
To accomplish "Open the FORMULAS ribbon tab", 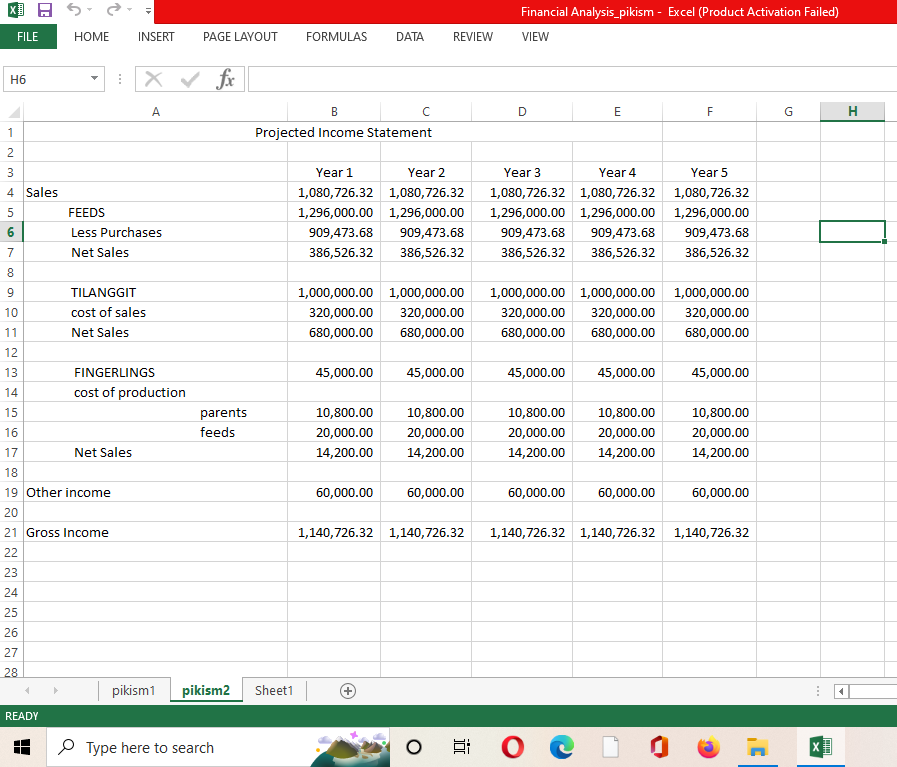I will coord(336,36).
